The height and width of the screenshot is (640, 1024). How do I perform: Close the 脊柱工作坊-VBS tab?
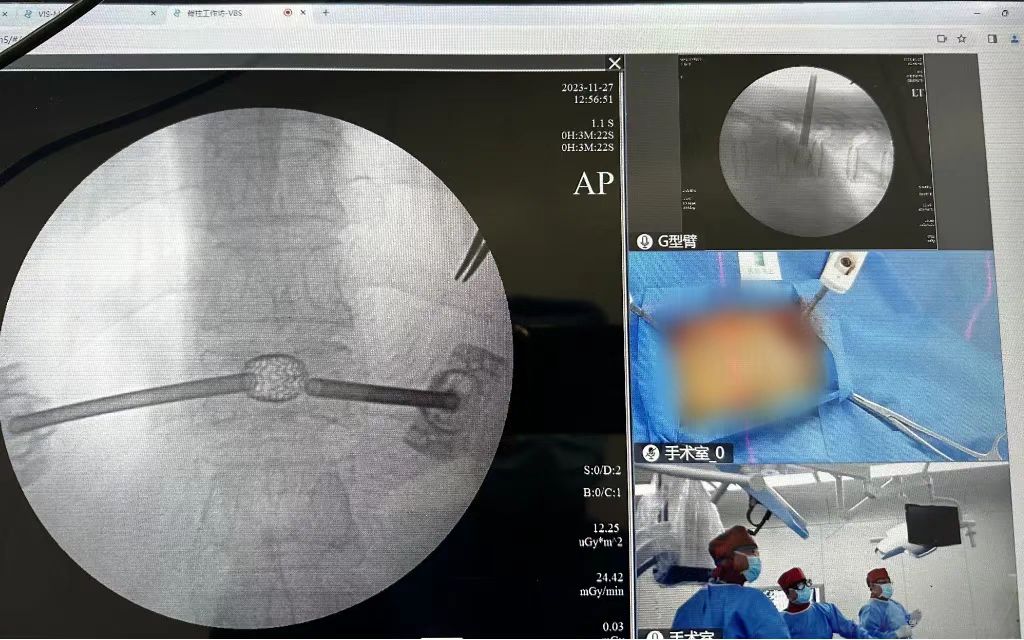[x=303, y=12]
